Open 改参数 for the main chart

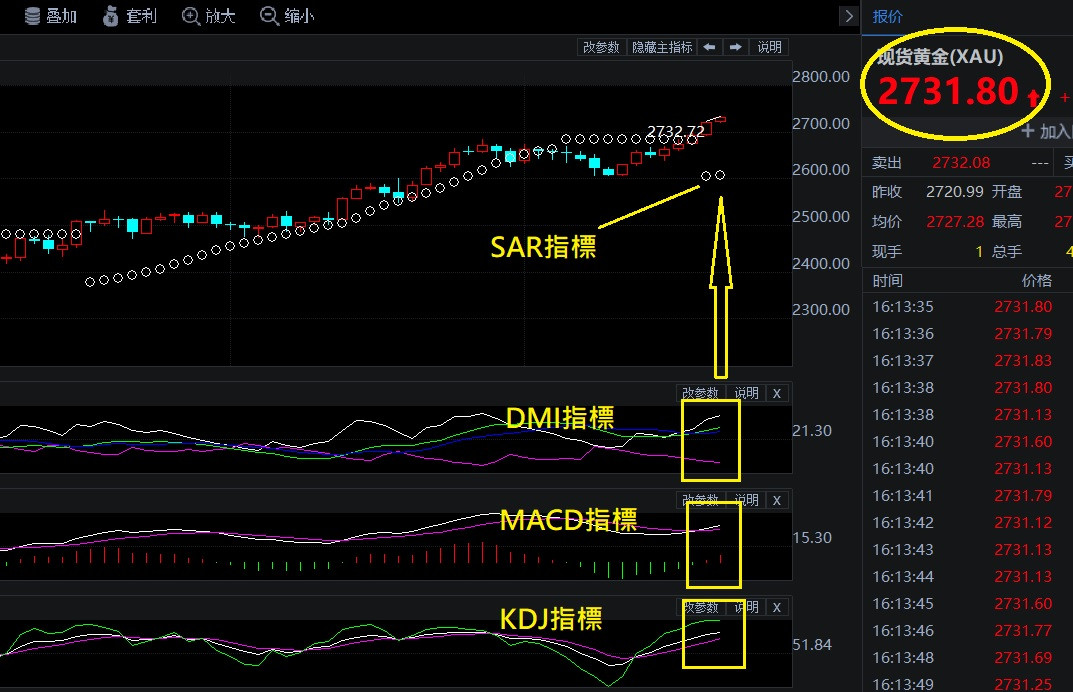[x=602, y=47]
